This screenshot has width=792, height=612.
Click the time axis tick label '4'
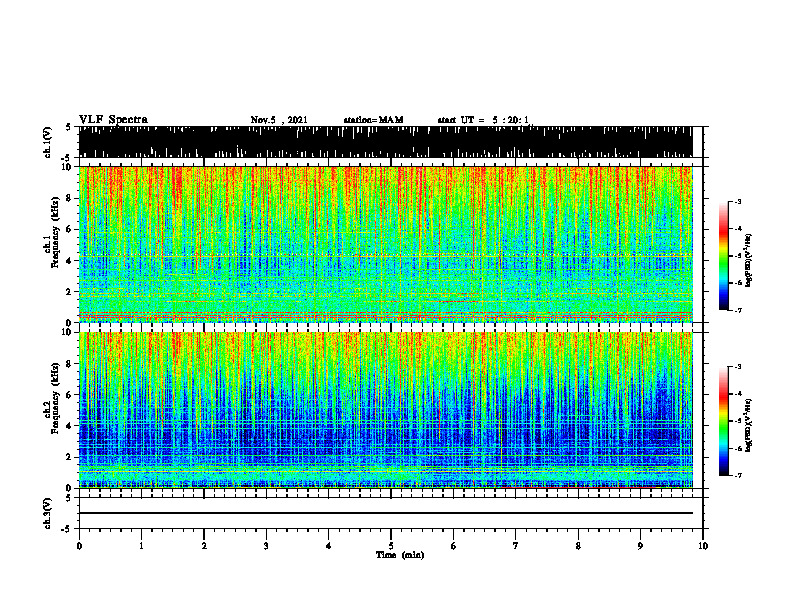[328, 546]
